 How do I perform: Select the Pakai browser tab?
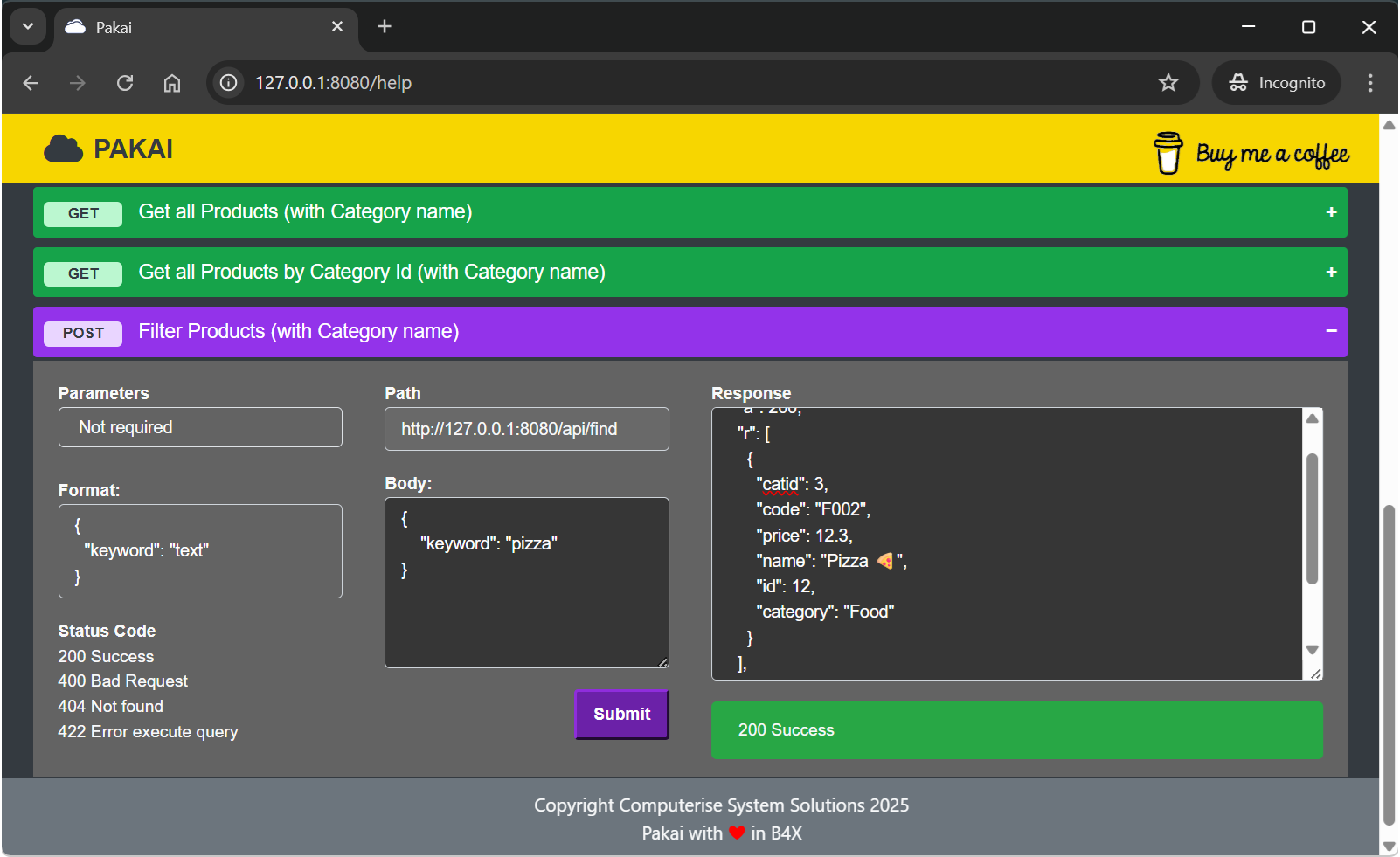[206, 27]
